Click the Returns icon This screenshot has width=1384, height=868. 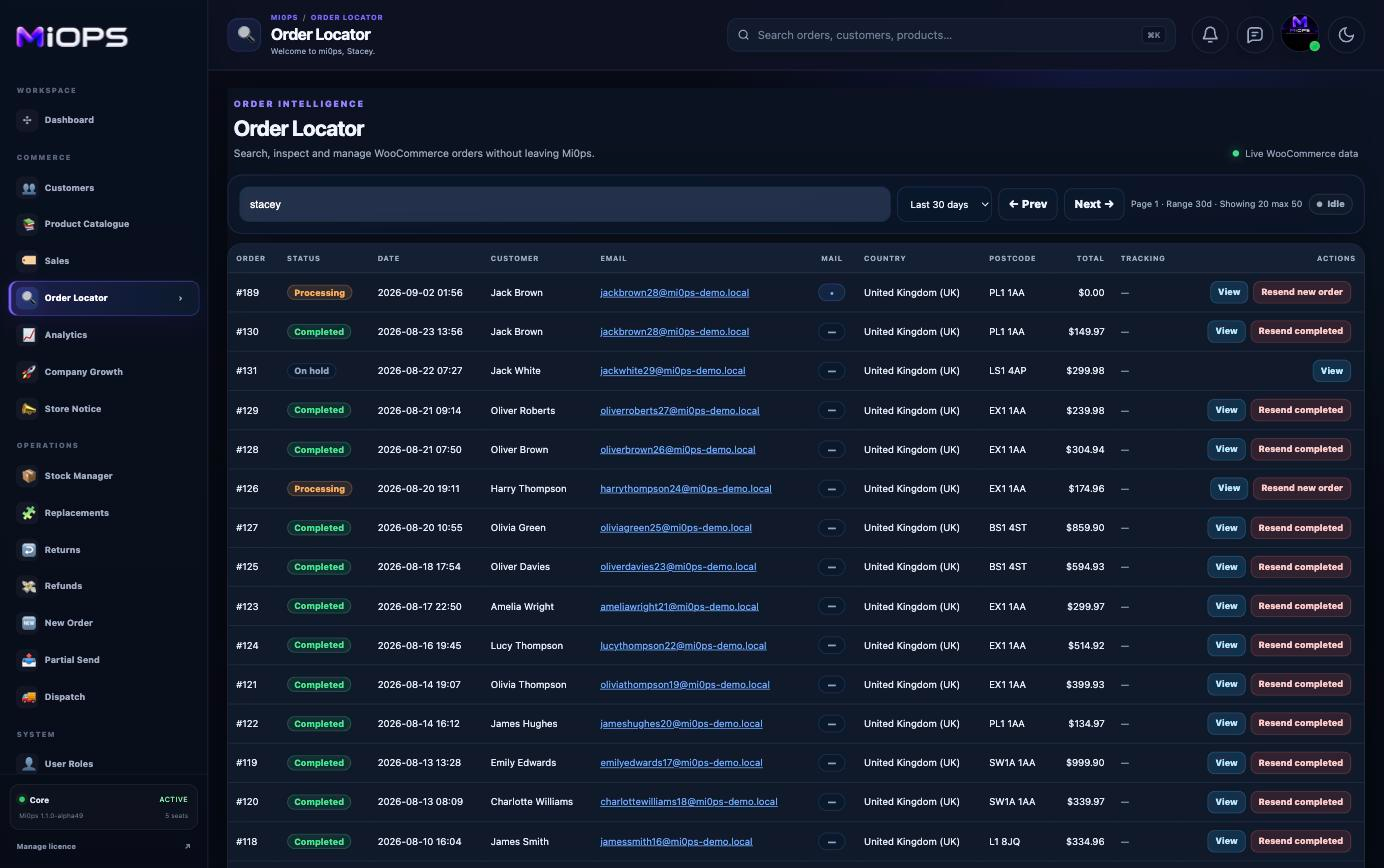coord(28,550)
